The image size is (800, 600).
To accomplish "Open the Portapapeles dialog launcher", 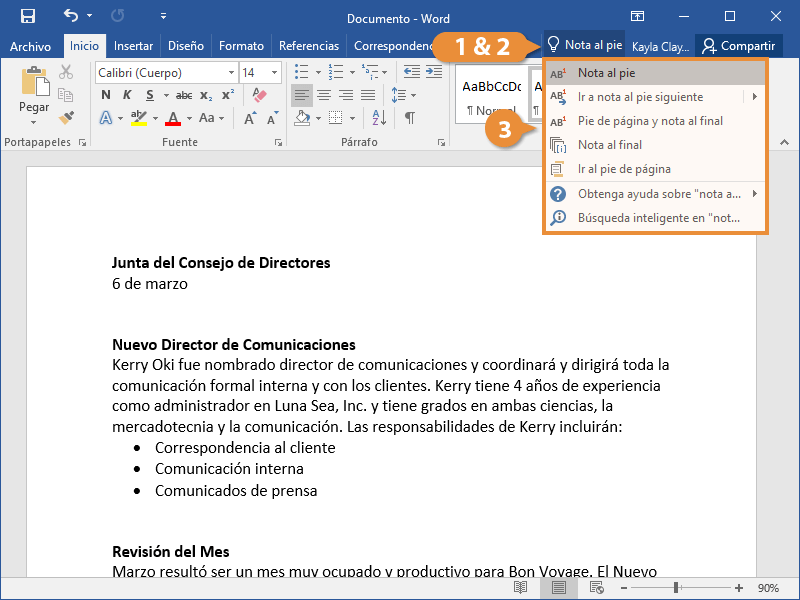I will tap(82, 143).
